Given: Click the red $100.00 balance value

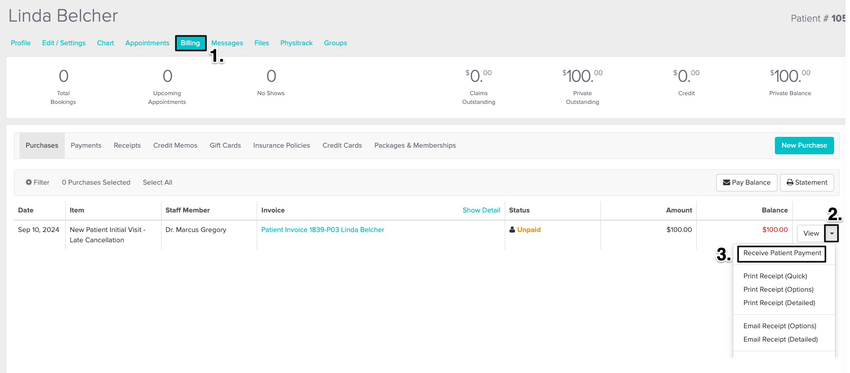Looking at the screenshot, I should pyautogui.click(x=775, y=230).
